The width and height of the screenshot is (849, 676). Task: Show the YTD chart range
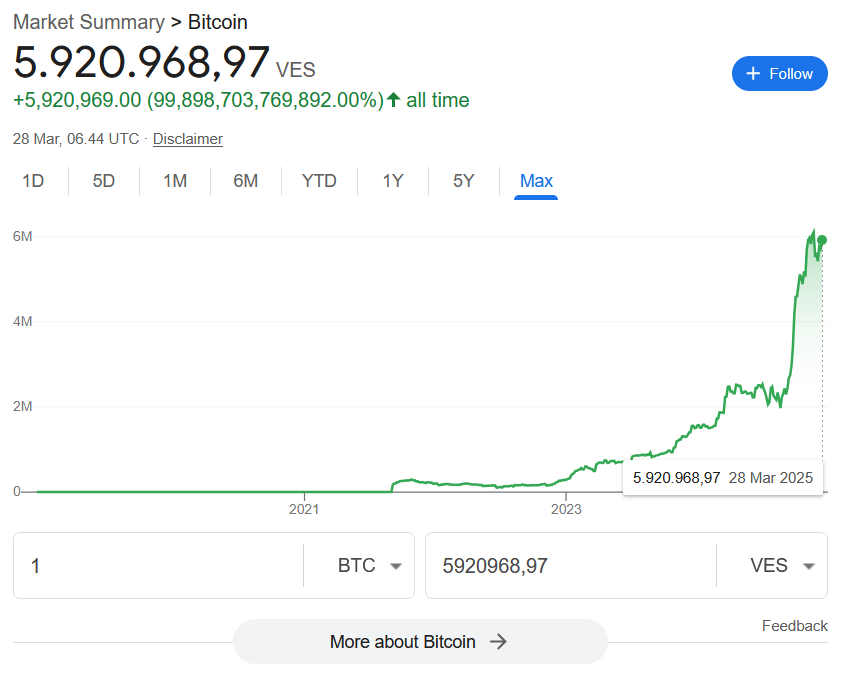click(x=319, y=181)
